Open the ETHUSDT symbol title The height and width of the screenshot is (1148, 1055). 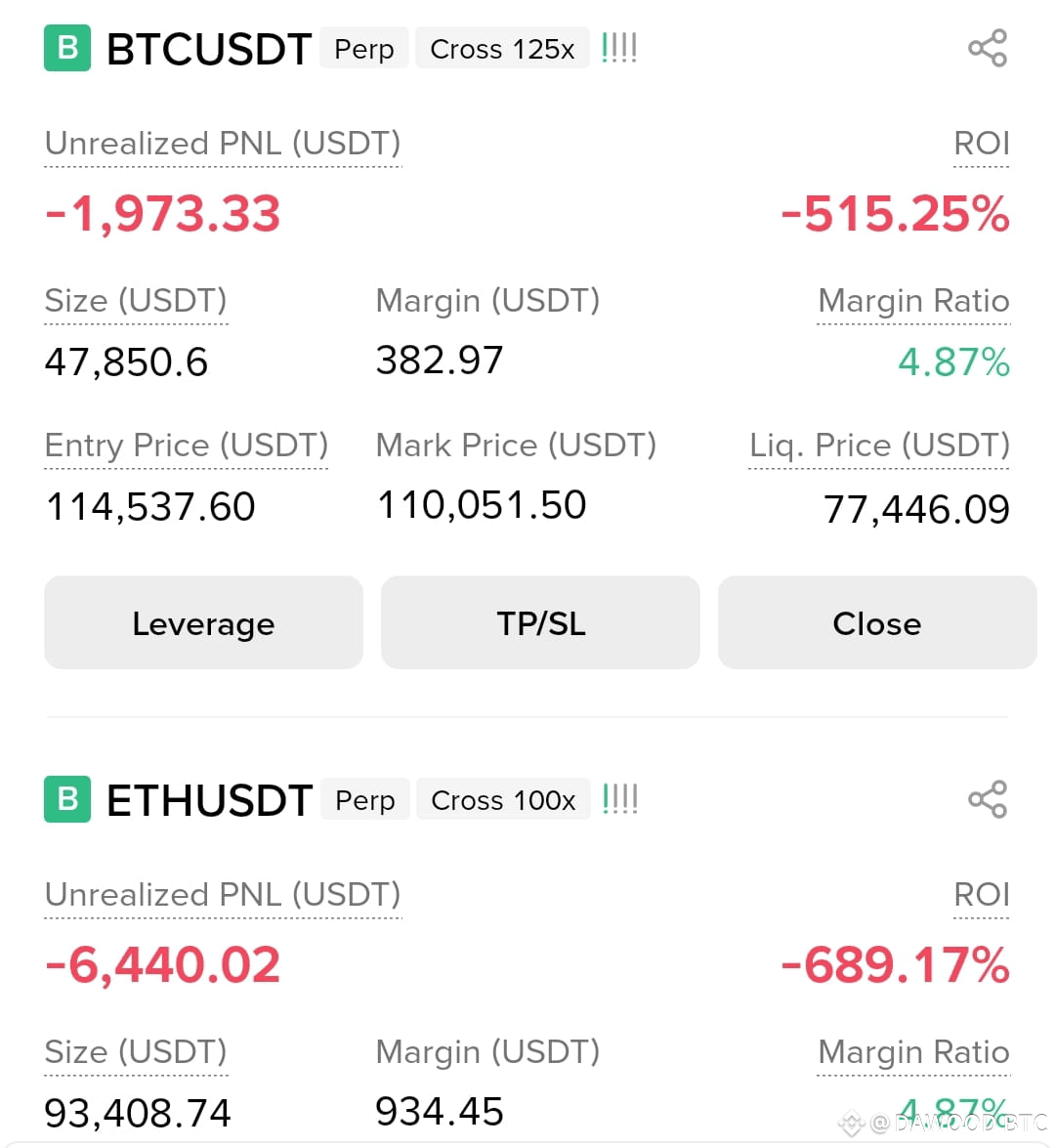[x=209, y=800]
